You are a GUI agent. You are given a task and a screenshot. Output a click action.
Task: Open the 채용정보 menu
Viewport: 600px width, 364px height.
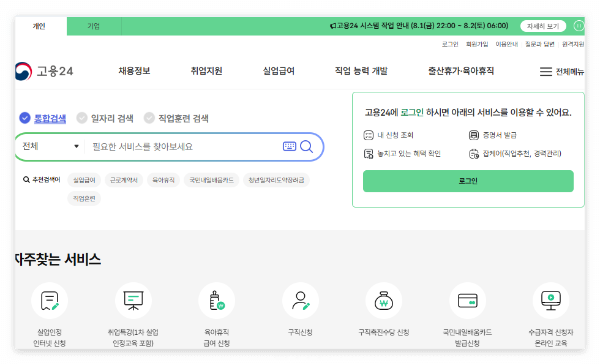click(x=134, y=71)
